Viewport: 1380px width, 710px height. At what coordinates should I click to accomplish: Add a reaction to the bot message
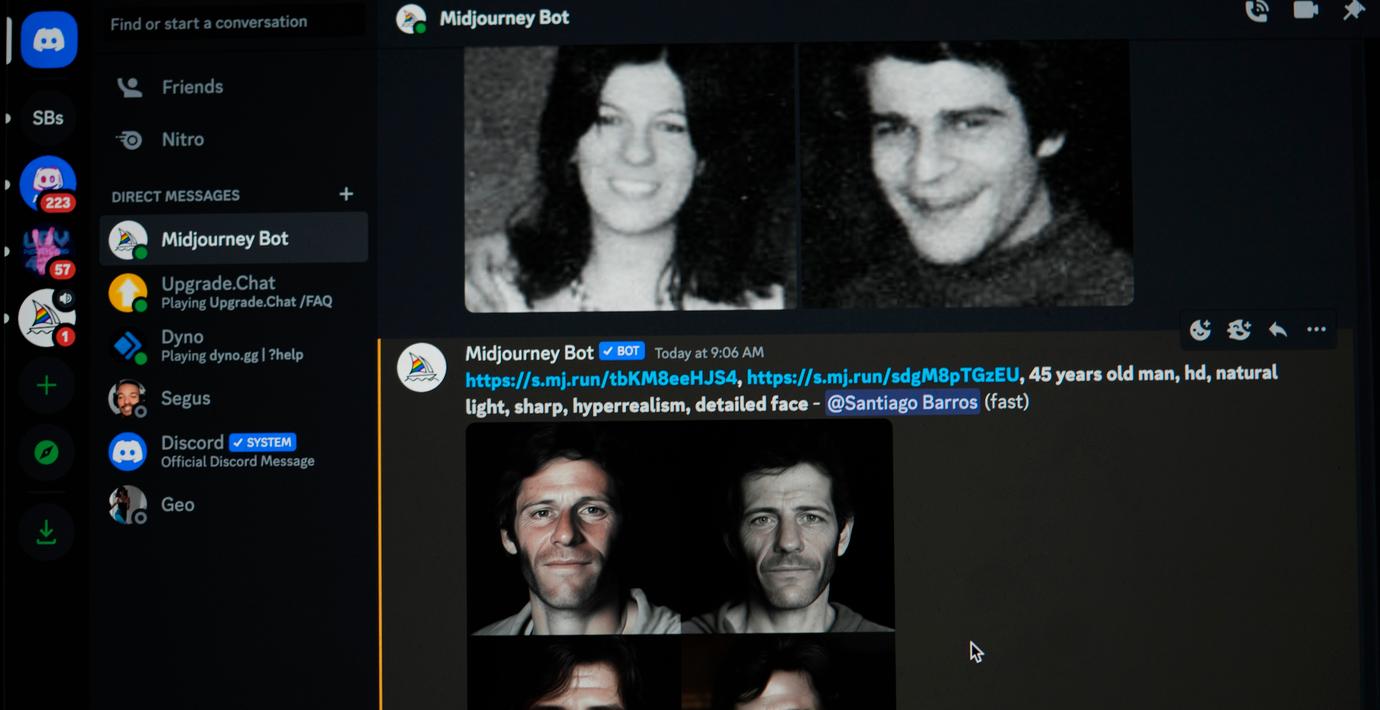point(1200,330)
